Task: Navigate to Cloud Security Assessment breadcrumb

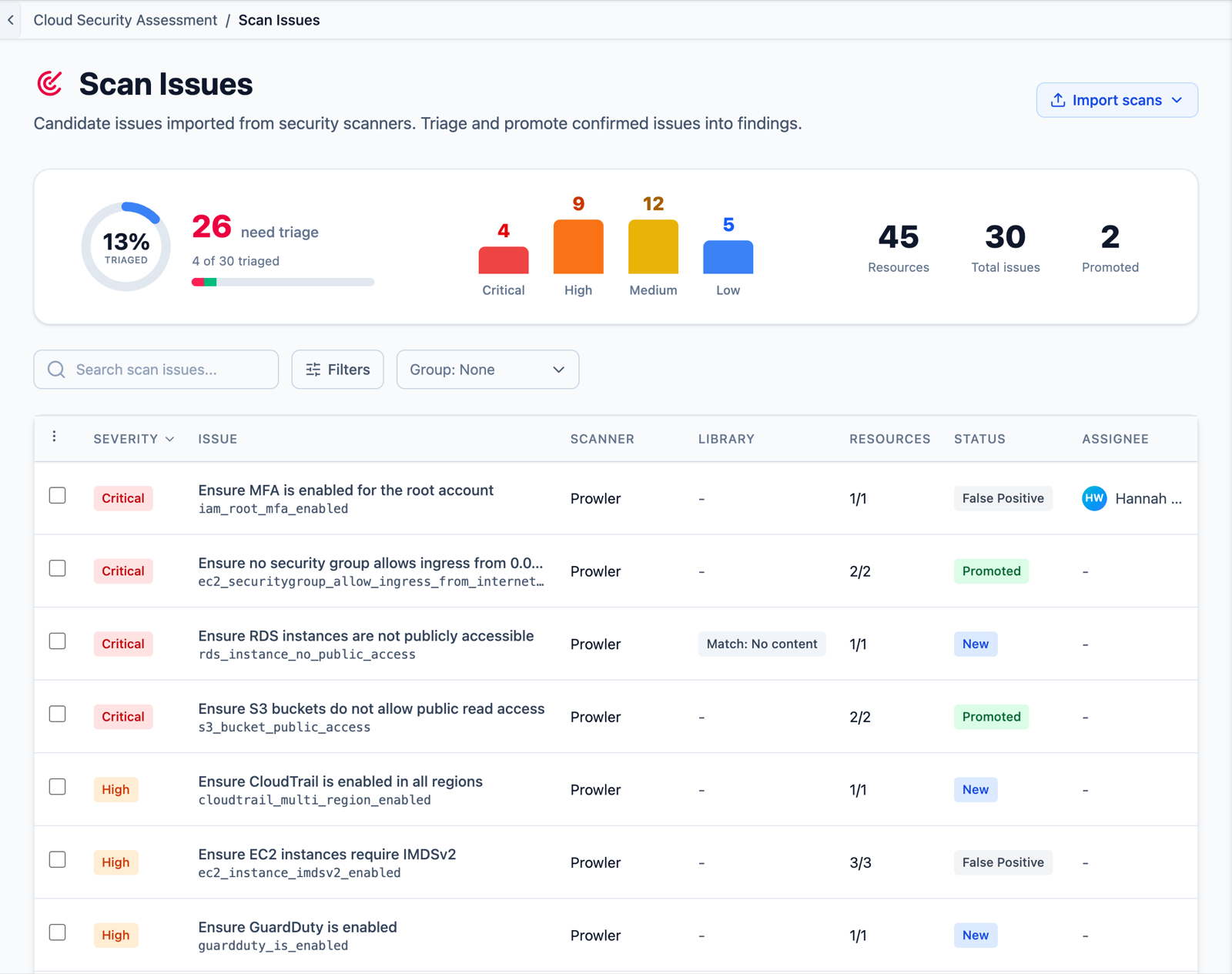Action: [x=126, y=20]
